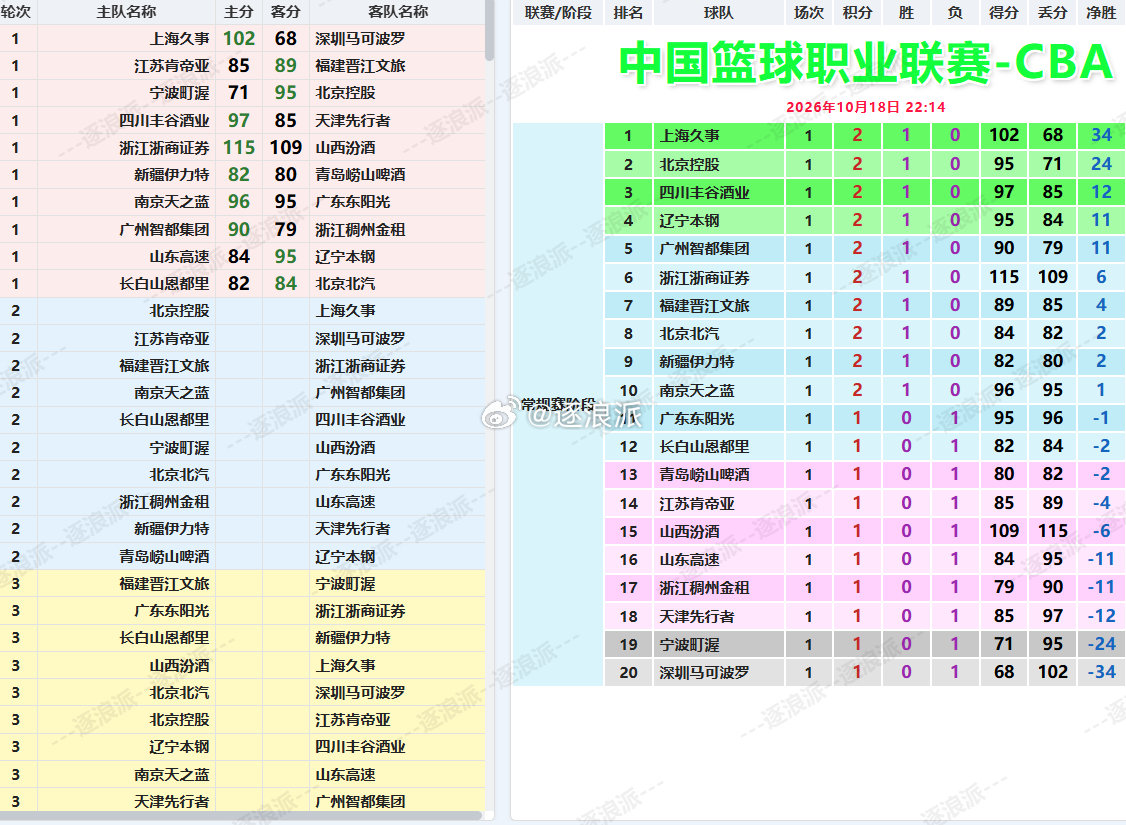Select the 胜 column header
Image resolution: width=1126 pixels, height=825 pixels.
[906, 13]
